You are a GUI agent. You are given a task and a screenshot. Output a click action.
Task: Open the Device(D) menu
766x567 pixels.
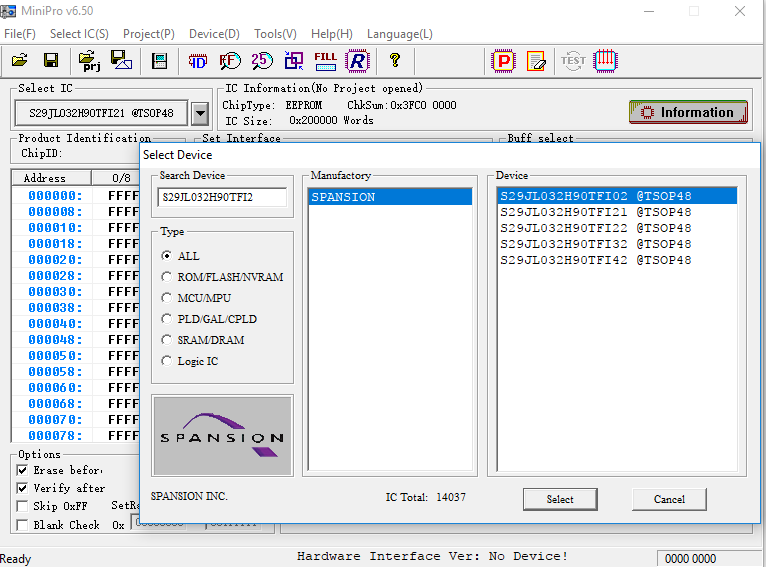pyautogui.click(x=214, y=34)
